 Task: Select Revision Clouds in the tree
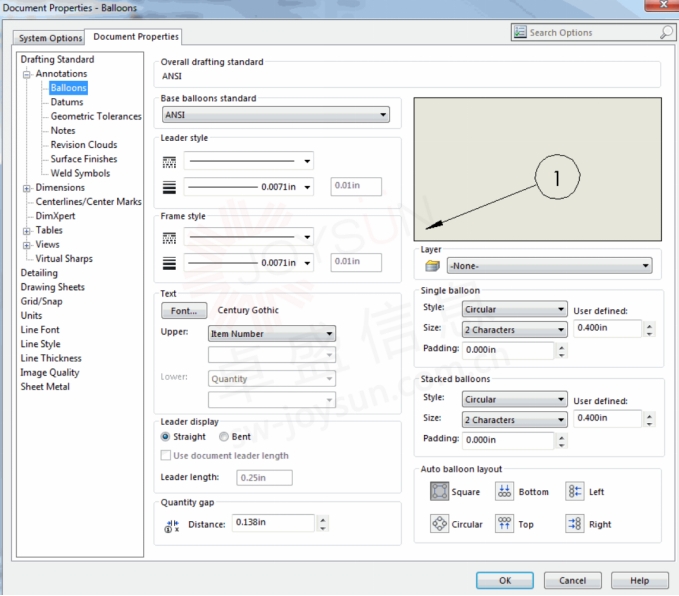pos(84,145)
